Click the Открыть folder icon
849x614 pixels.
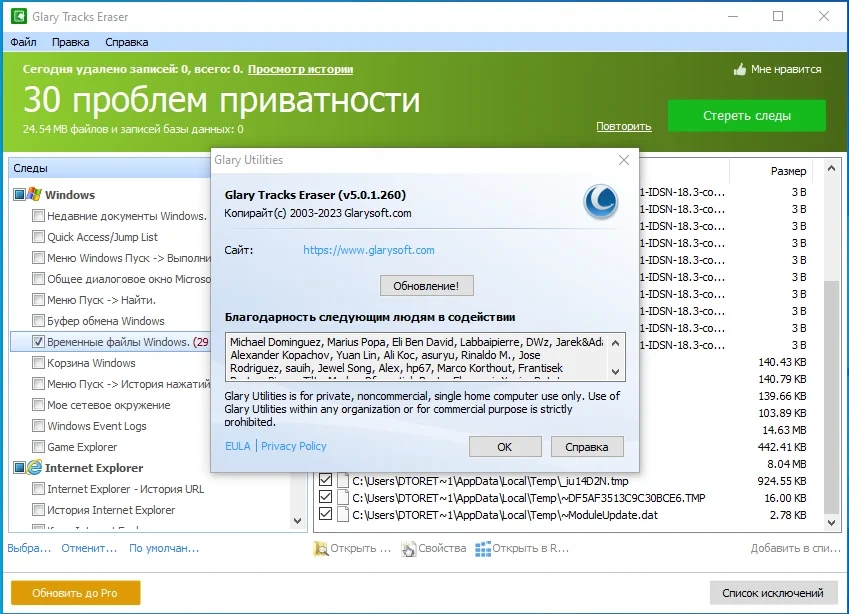321,548
